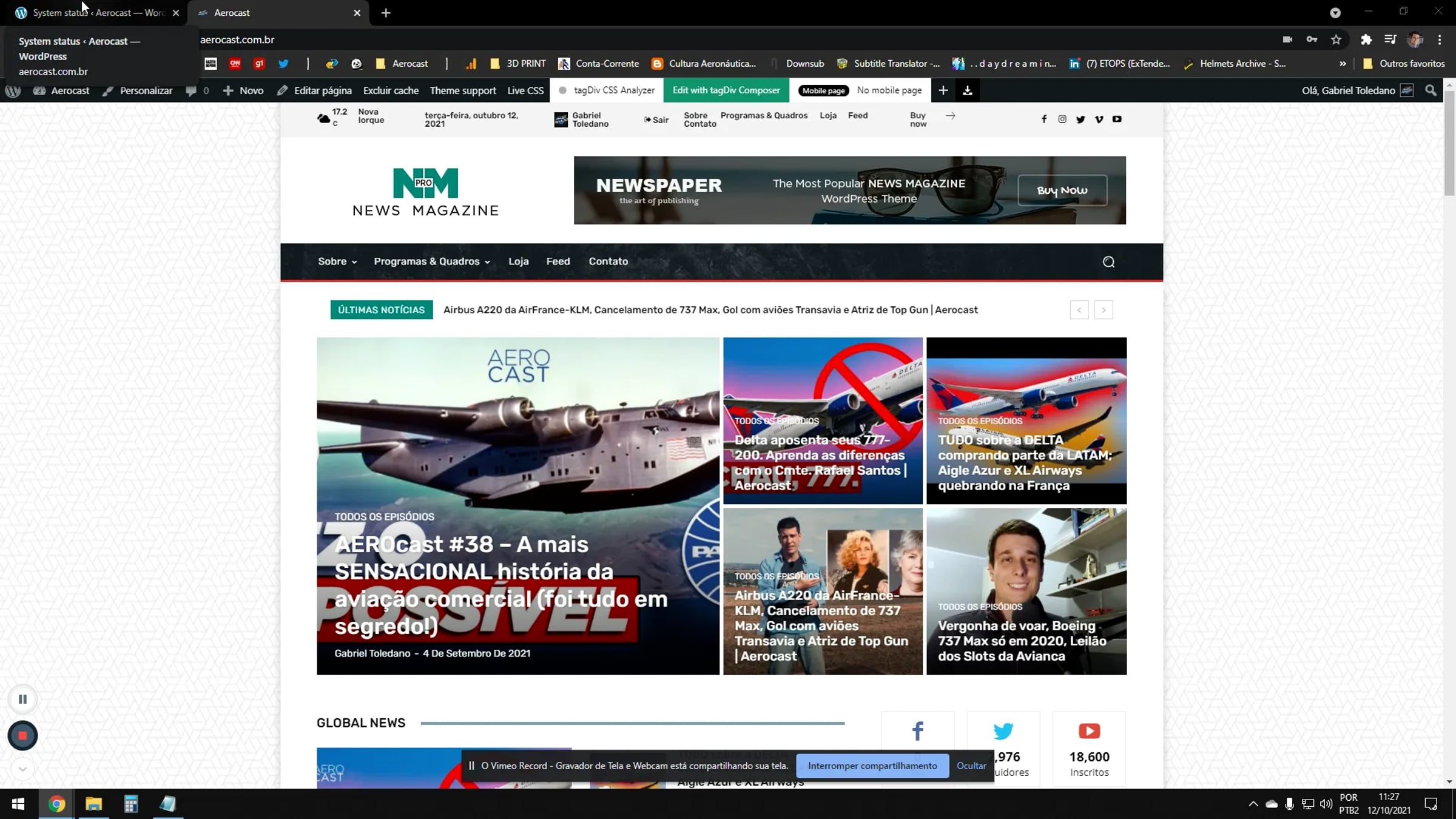Open the g1 bookmark icon

click(259, 64)
